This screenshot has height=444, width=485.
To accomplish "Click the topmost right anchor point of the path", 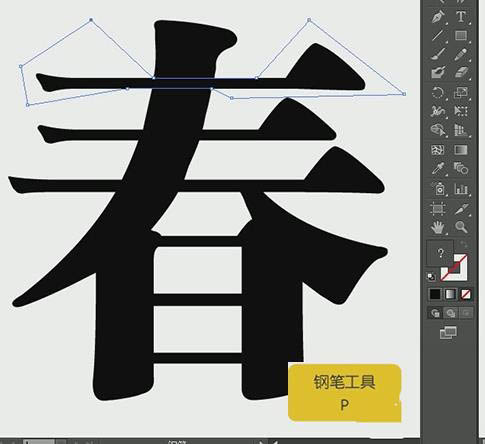I will tap(309, 20).
